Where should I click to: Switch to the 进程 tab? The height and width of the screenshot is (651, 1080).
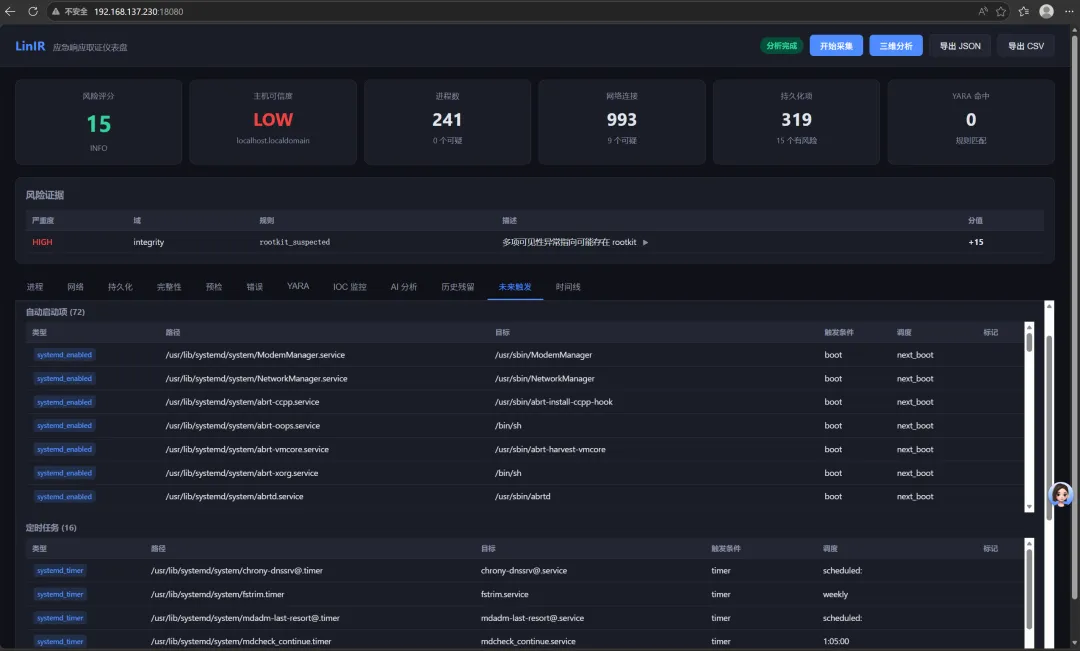(34, 287)
